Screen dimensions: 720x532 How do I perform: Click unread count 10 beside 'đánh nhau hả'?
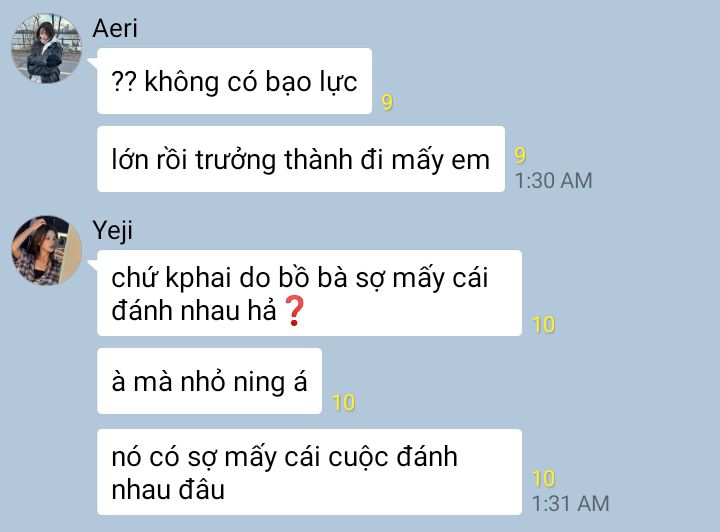click(543, 325)
